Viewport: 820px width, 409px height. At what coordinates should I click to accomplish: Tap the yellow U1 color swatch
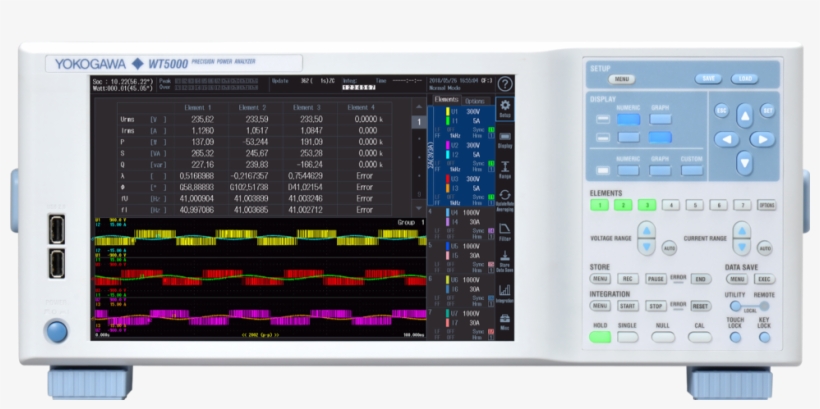click(x=448, y=112)
